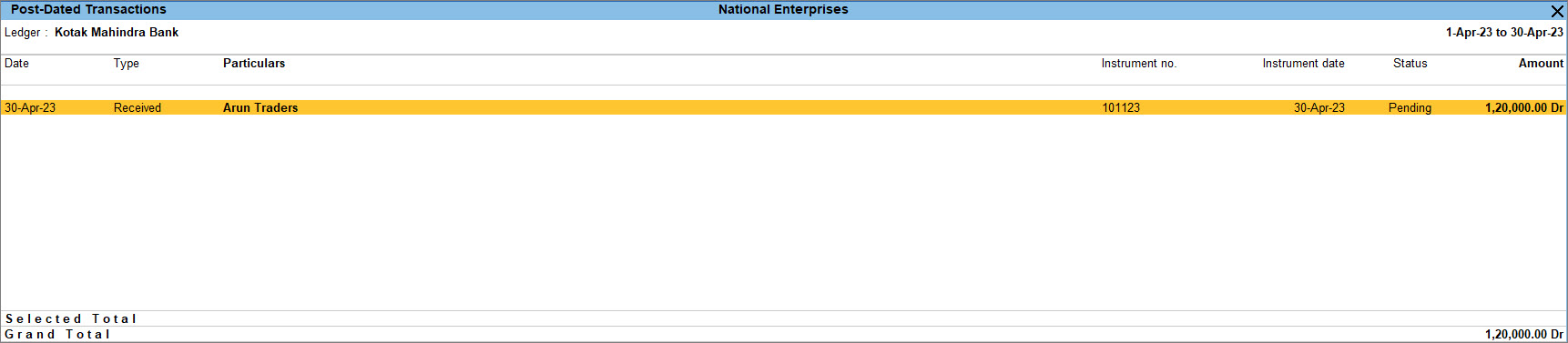Viewport: 1568px width, 343px height.
Task: Click the 1-Apr-23 to 30-Apr-23 period
Action: coord(1504,32)
